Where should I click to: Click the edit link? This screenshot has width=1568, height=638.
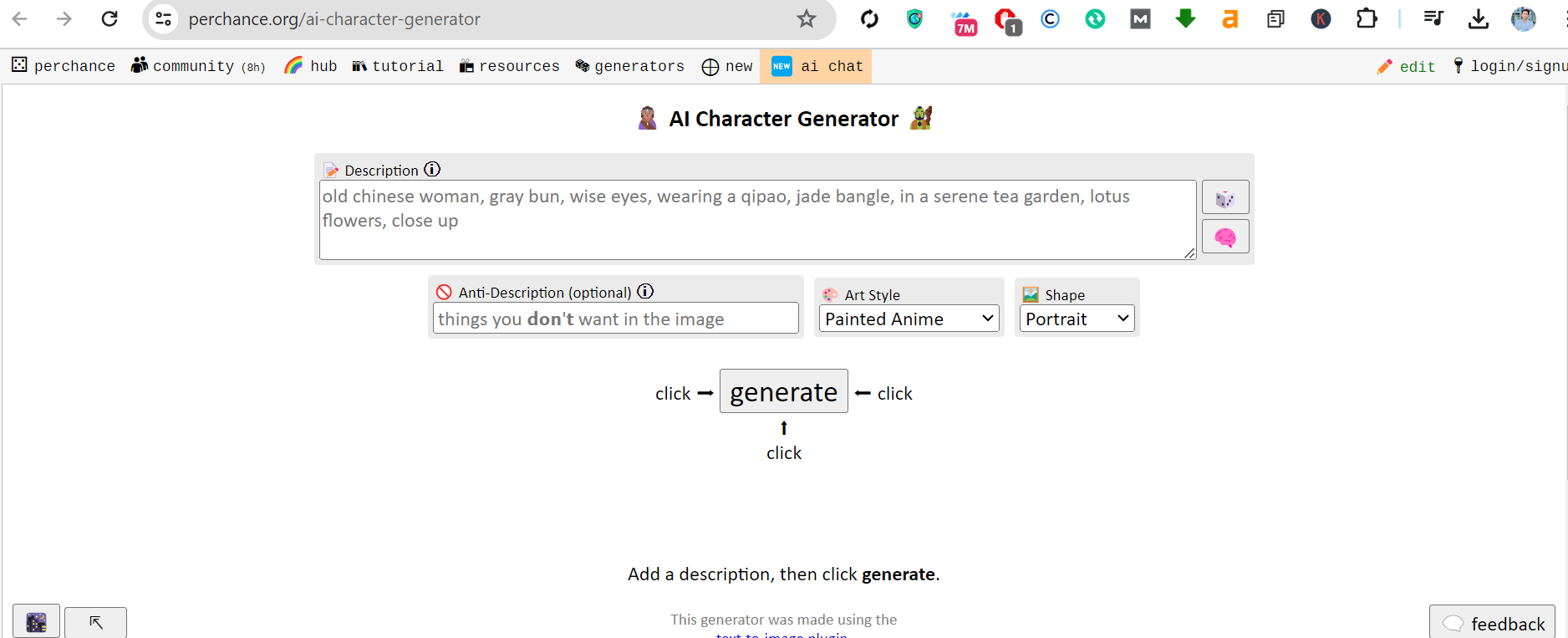pyautogui.click(x=1407, y=67)
